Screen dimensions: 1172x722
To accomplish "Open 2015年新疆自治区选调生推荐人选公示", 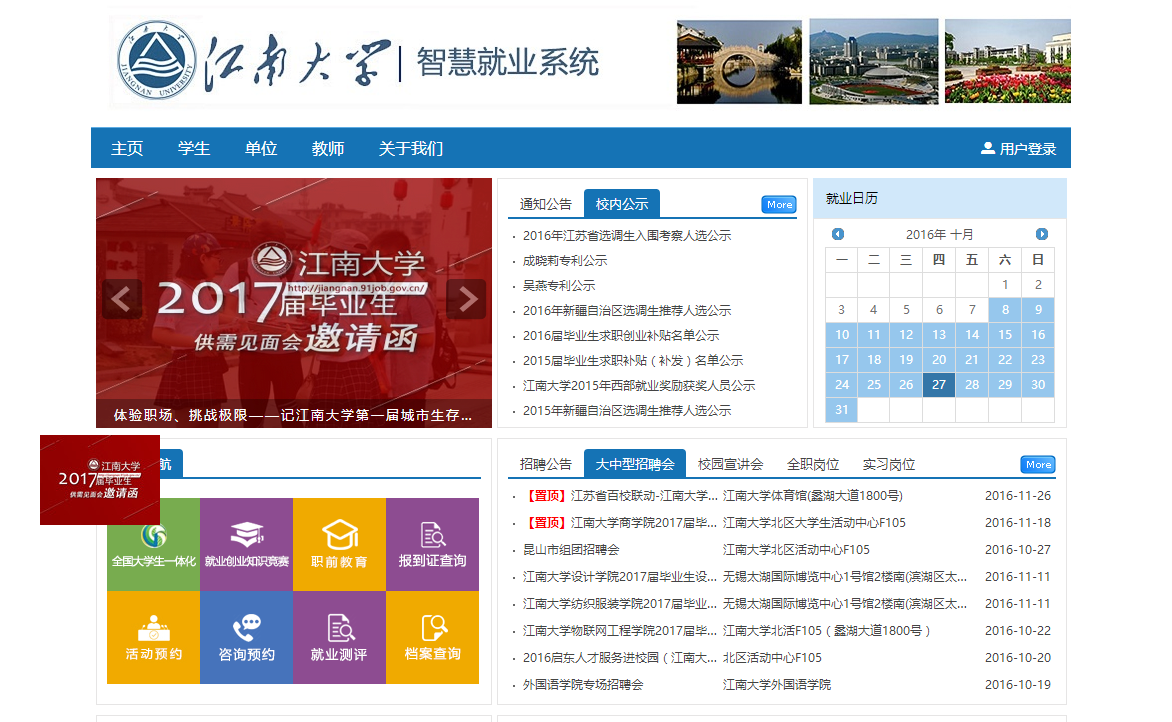I will pos(626,410).
